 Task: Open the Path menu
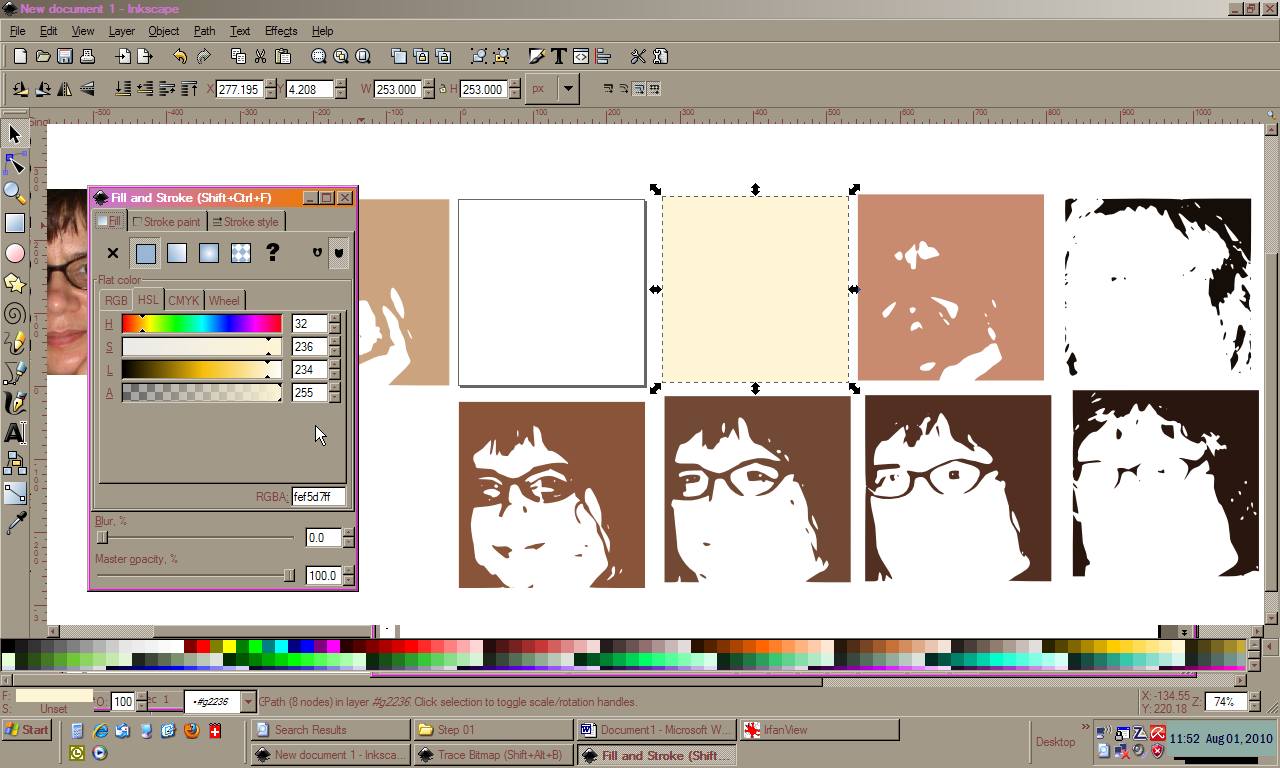coord(204,31)
